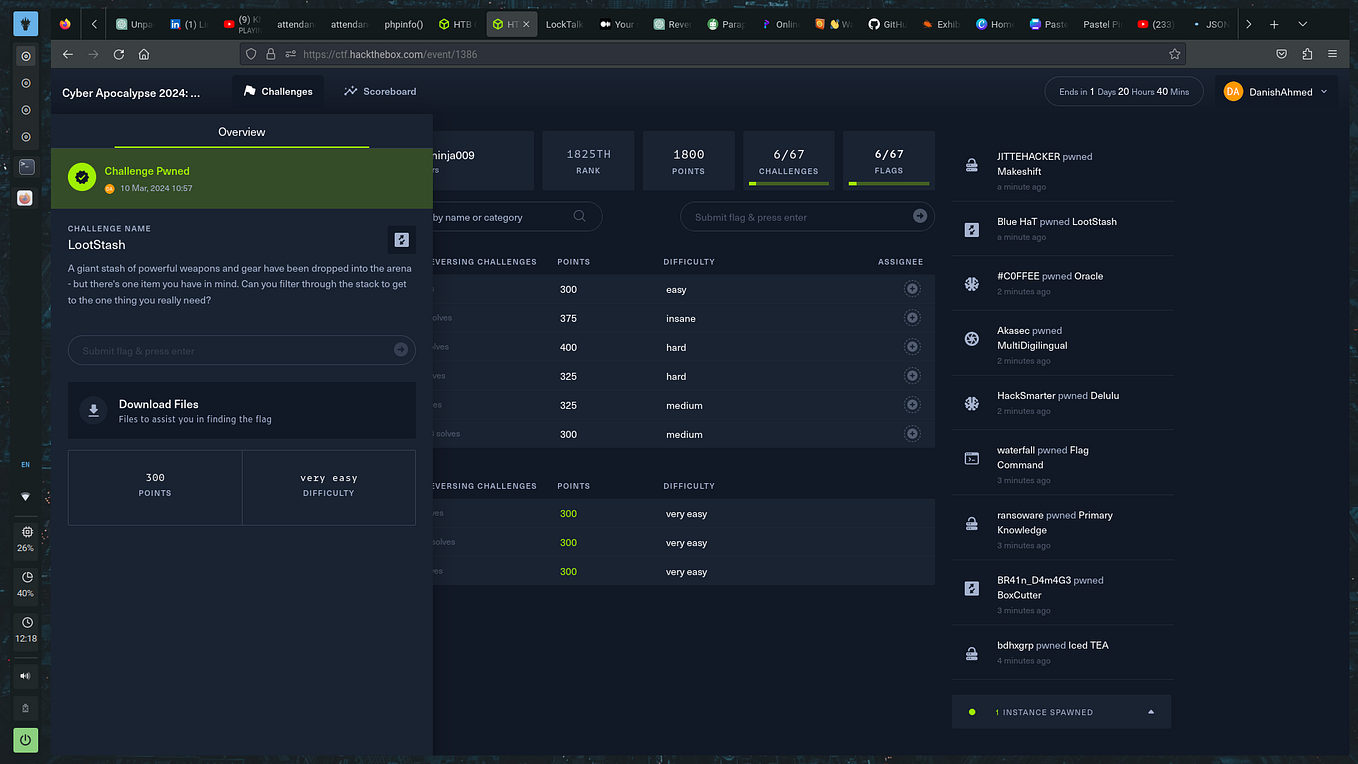This screenshot has height=764, width=1358.
Task: Click the assignee icon next to the easy challenge
Action: 911,288
